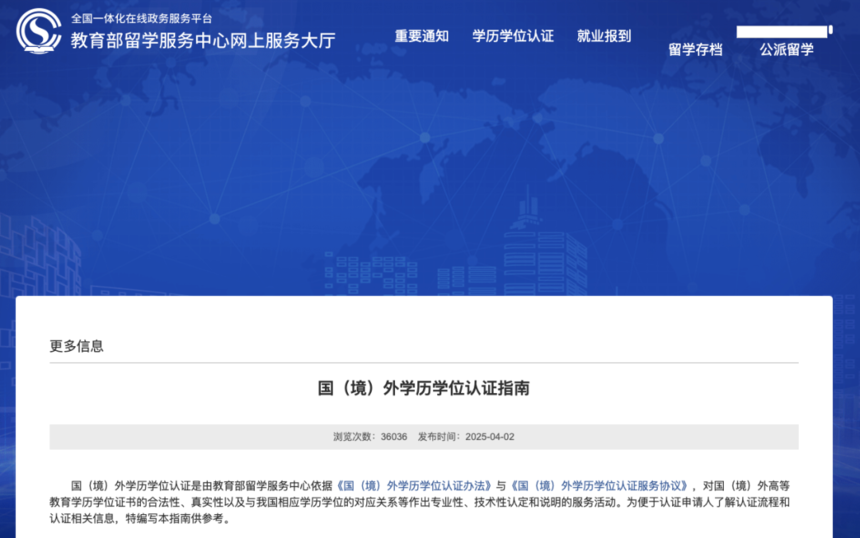Open the 《国（境）外学历学位认证办法》 link
Viewport: 860px width, 538px height.
point(414,485)
